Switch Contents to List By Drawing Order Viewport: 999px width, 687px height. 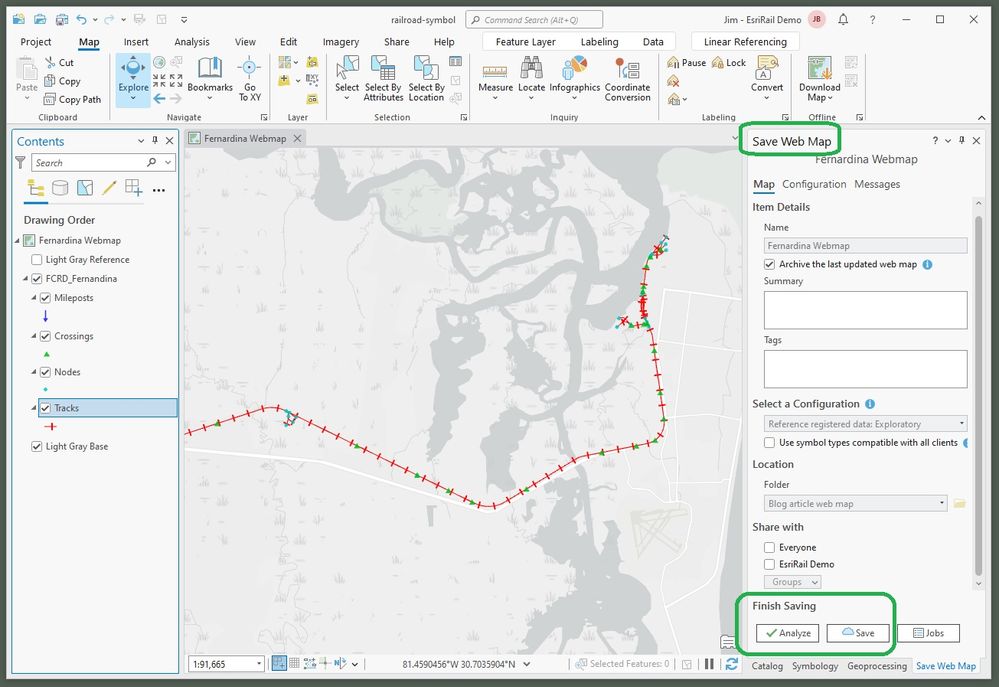[36, 188]
